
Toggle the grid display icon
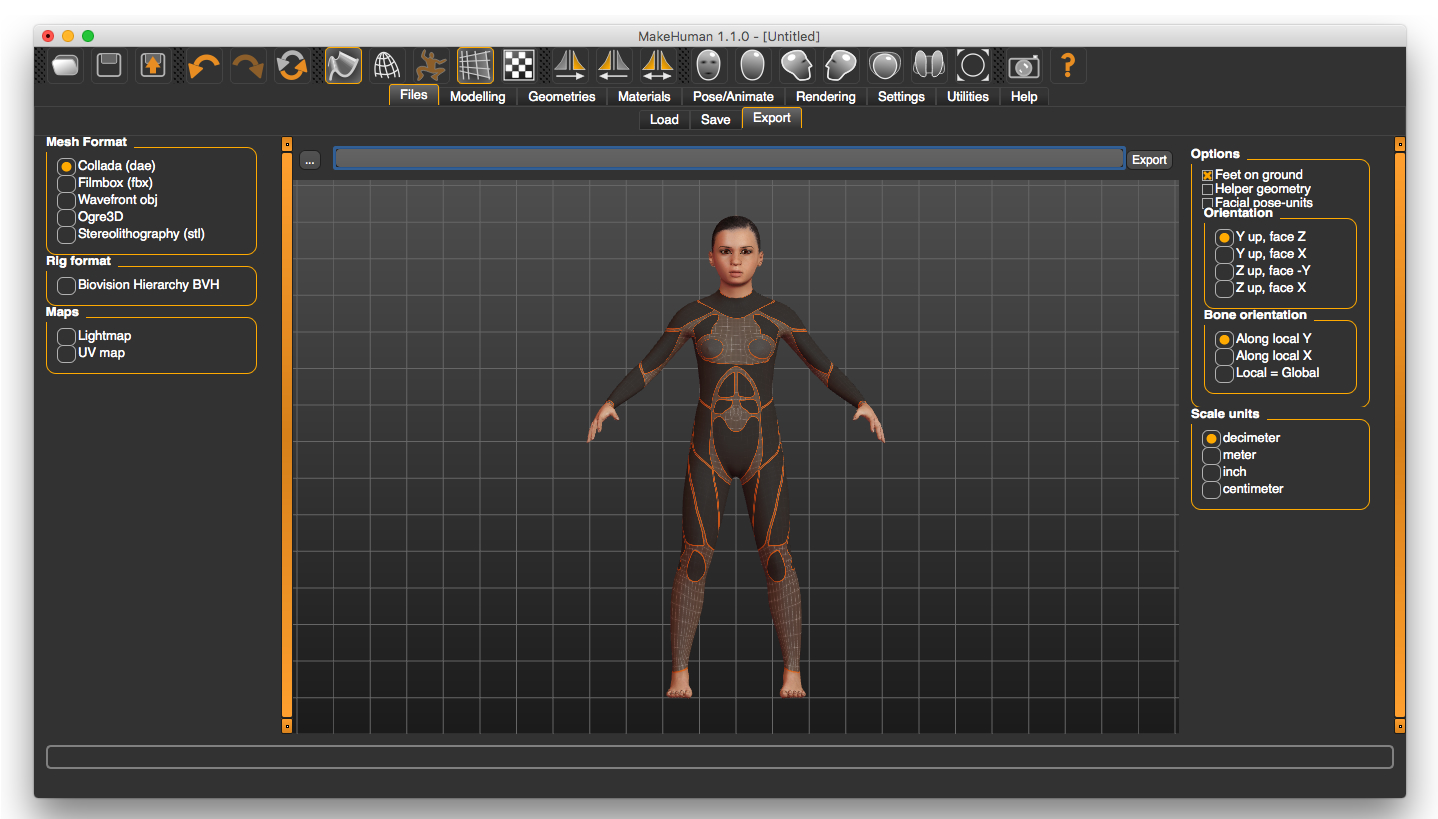point(475,65)
